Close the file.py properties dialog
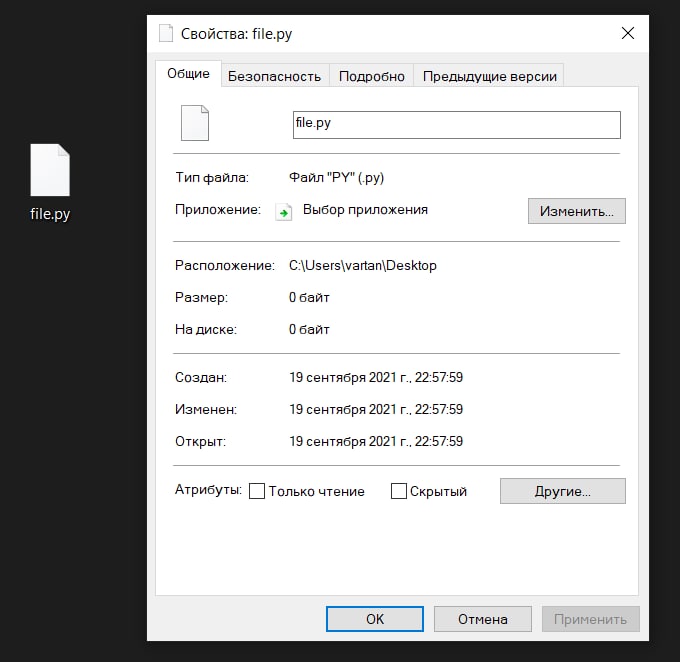Viewport: 680px width, 662px height. (628, 33)
